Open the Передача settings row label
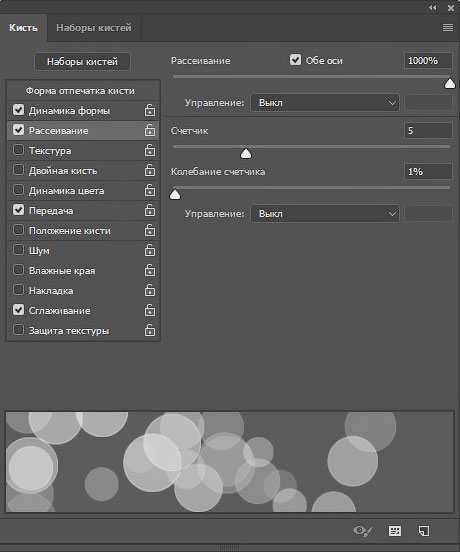The image size is (460, 552). (x=51, y=211)
